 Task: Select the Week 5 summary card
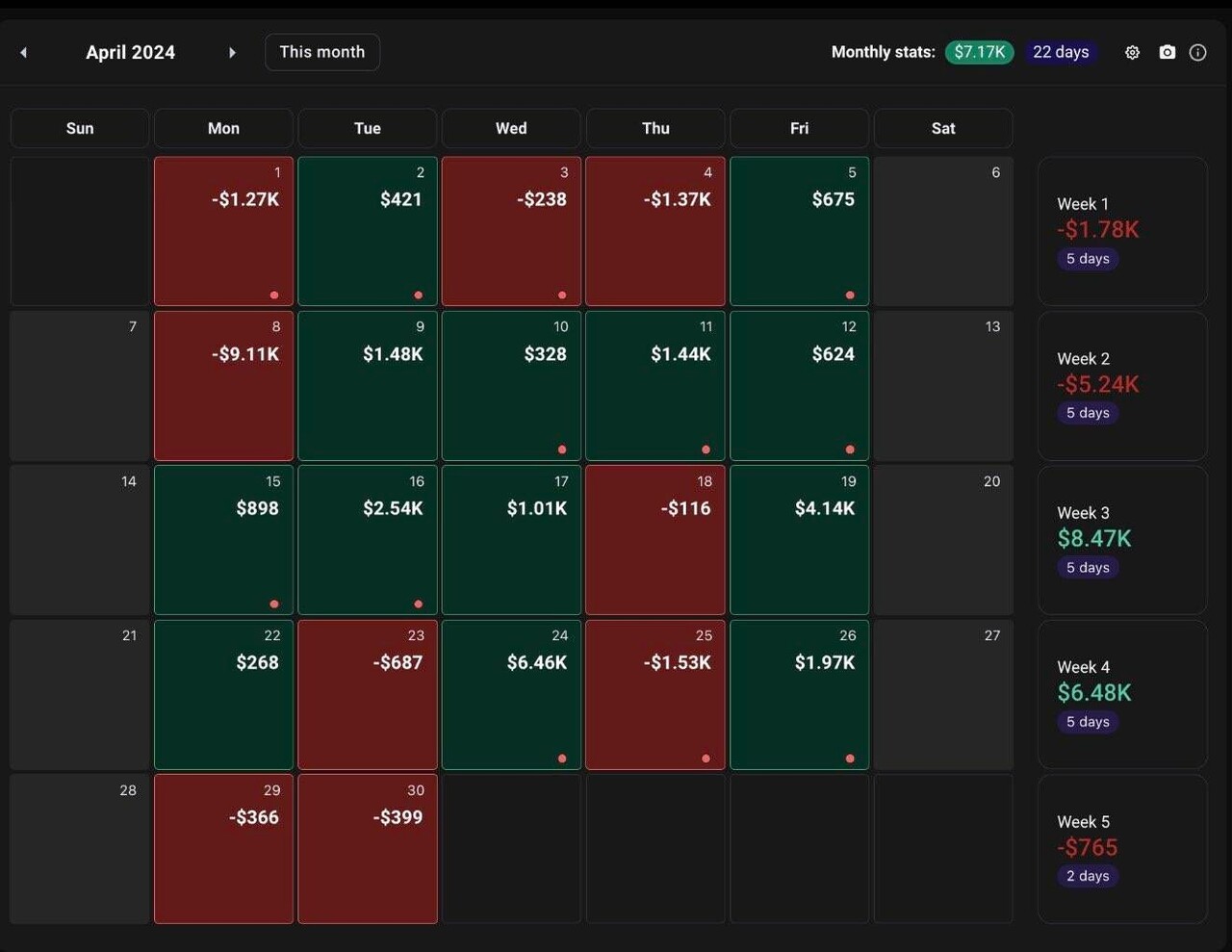point(1122,849)
